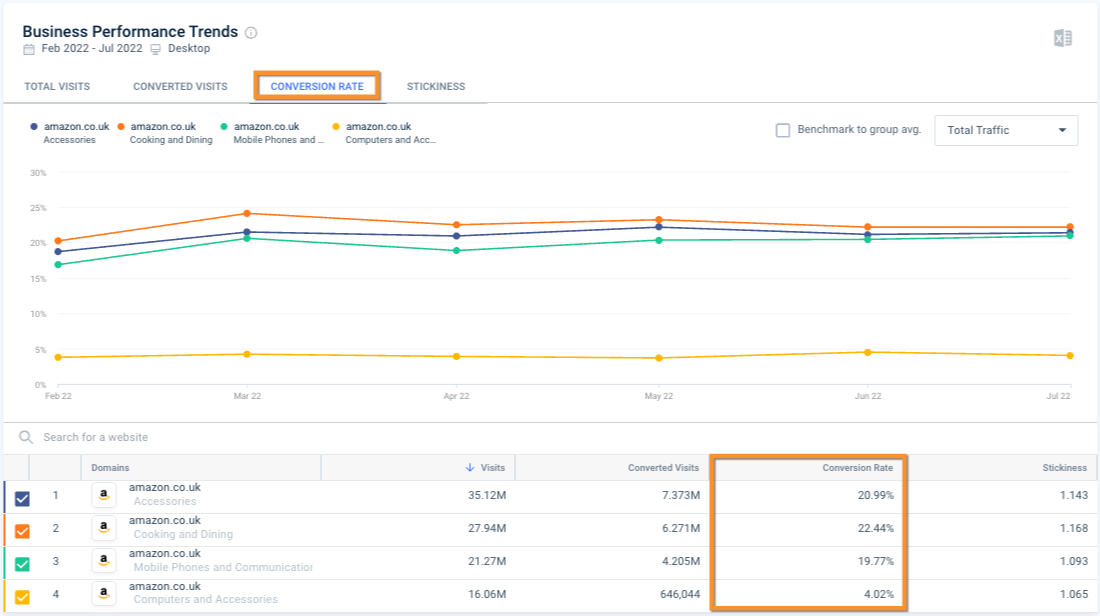Click the 20.99% conversion rate cell
The width and height of the screenshot is (1100, 616).
click(876, 495)
